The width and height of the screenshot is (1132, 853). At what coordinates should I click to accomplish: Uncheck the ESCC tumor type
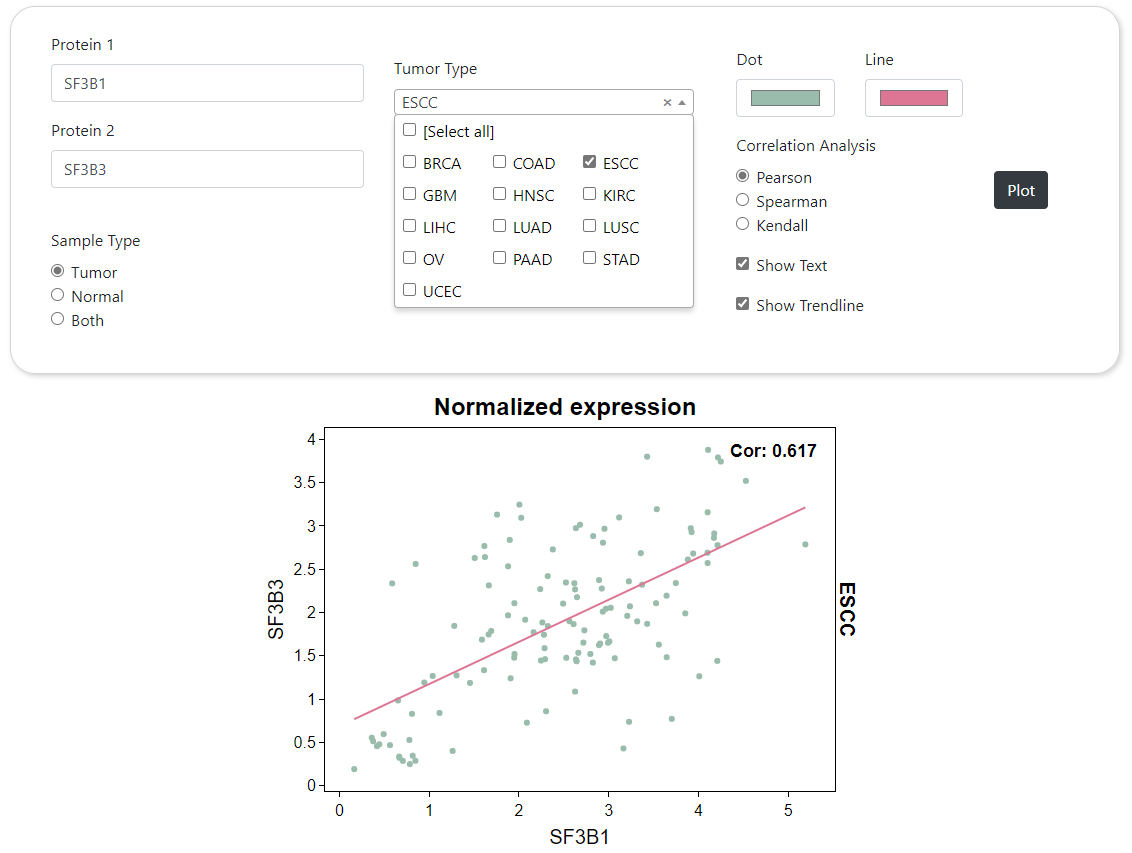(x=590, y=162)
